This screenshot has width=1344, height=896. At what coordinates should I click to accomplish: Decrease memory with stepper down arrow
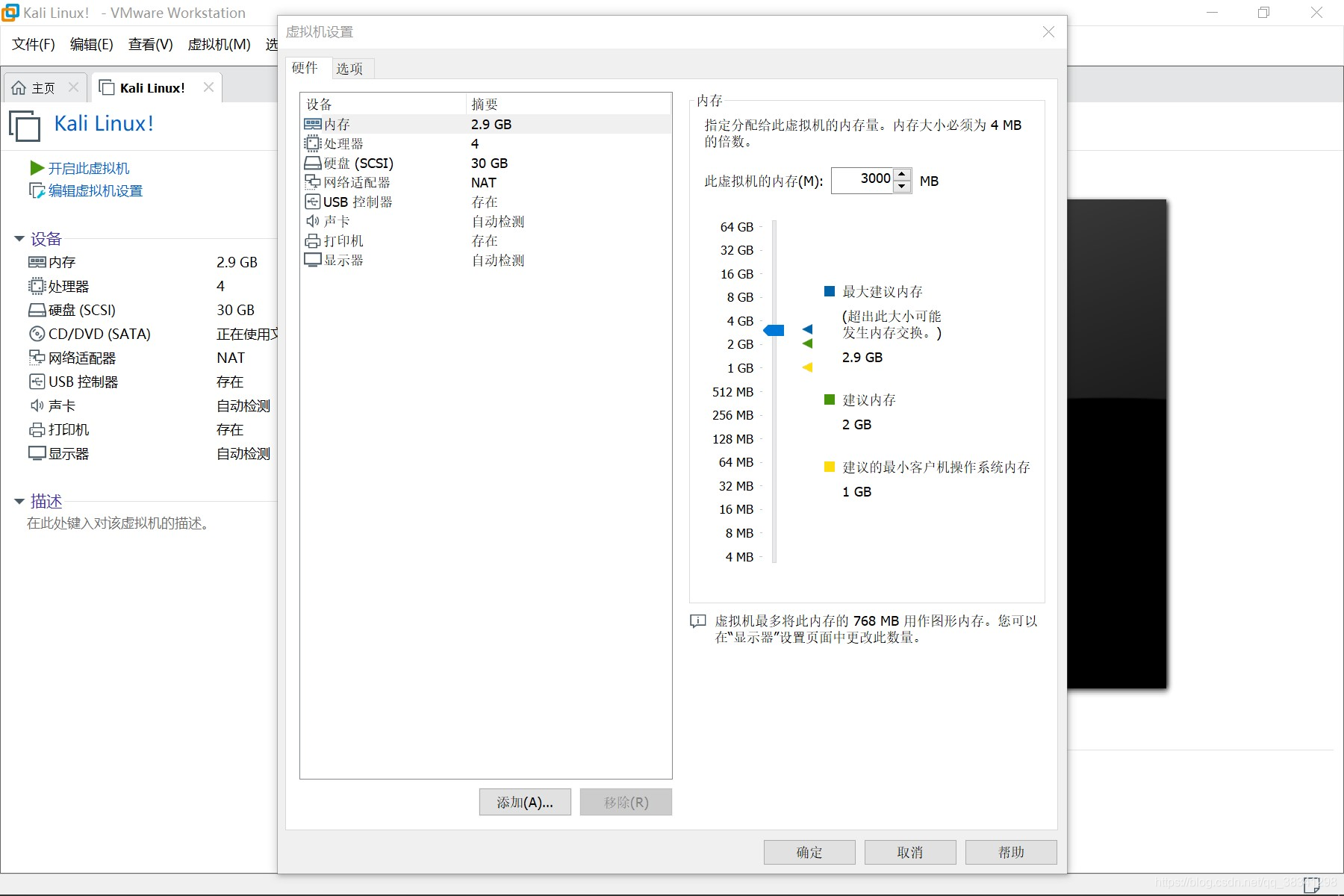(x=902, y=187)
